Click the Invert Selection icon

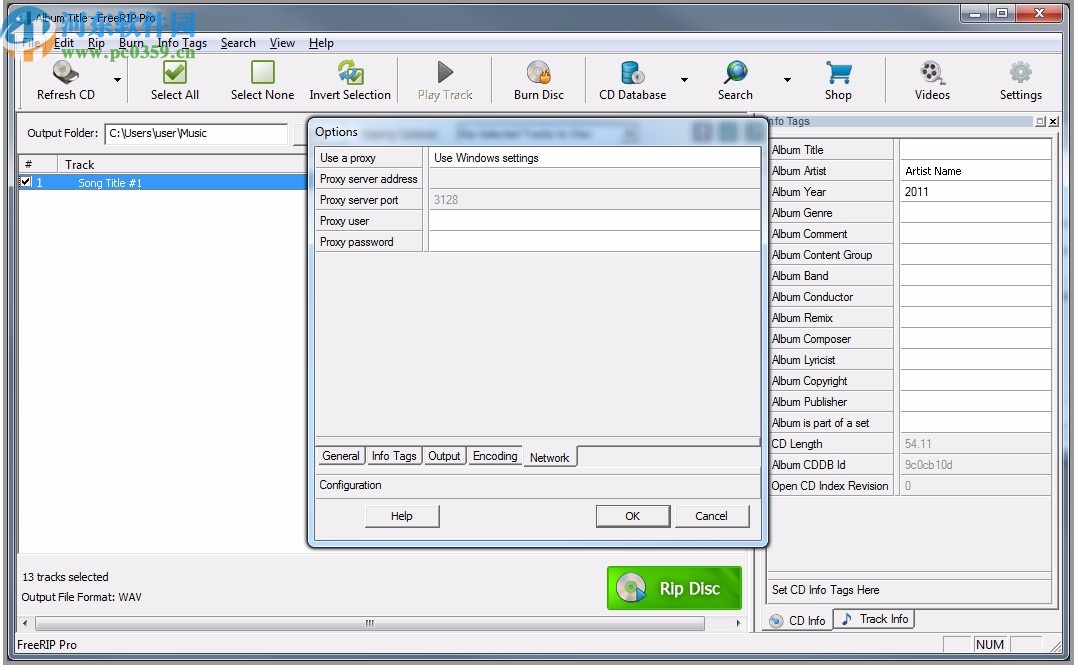[350, 78]
